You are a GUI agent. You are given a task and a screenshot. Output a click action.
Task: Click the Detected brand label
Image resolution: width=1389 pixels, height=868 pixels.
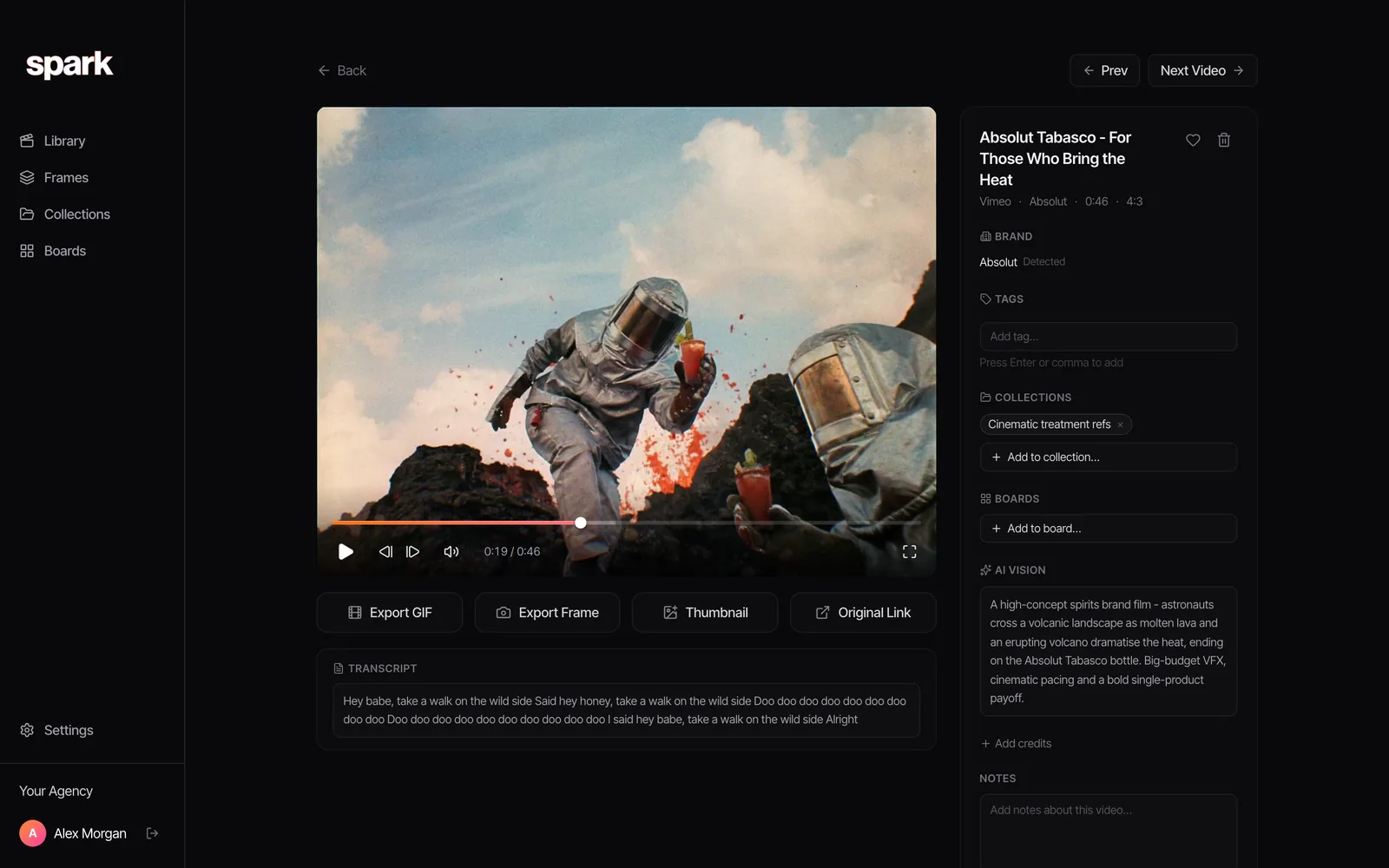[x=1043, y=262]
